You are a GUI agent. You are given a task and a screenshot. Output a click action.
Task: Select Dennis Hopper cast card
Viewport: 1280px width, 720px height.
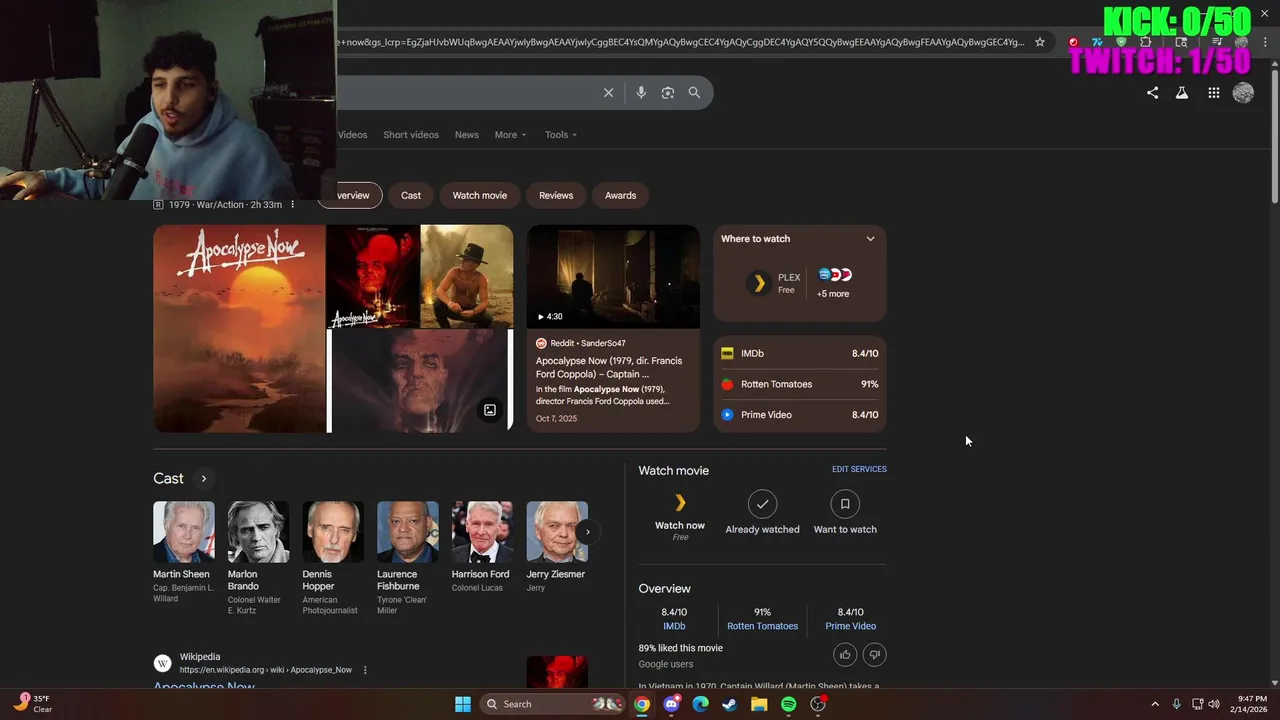333,558
